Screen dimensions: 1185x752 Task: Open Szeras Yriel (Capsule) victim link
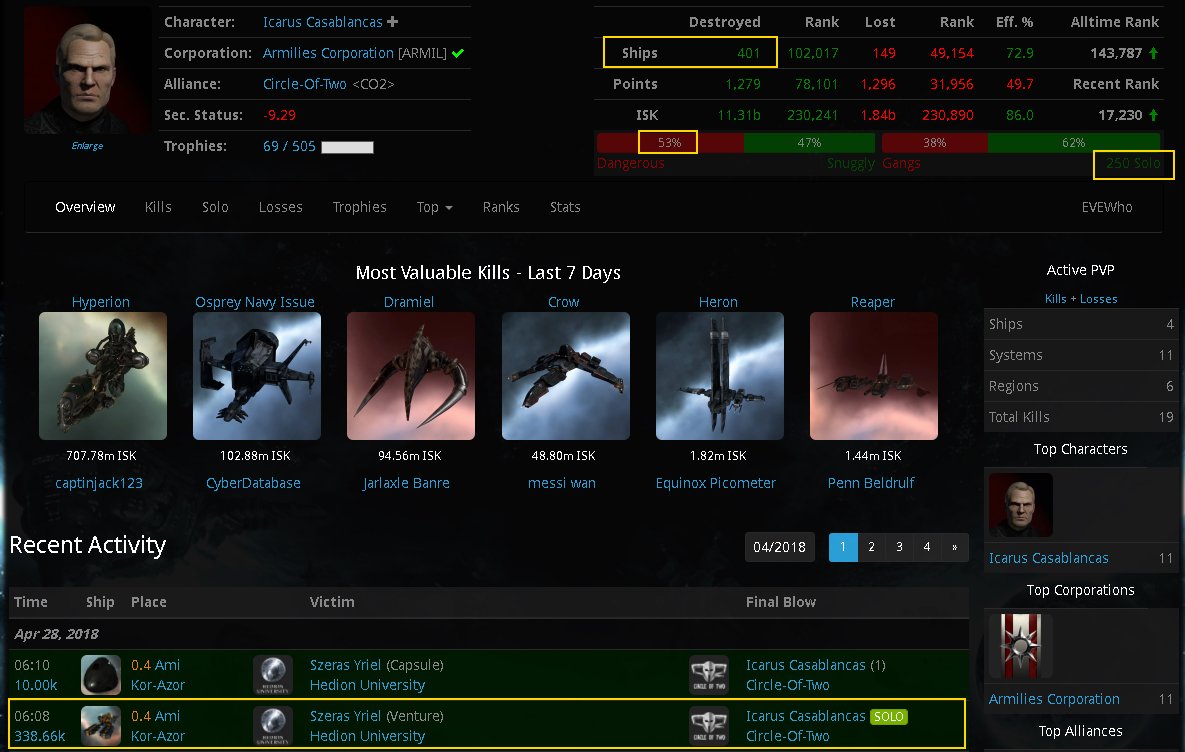(x=345, y=665)
